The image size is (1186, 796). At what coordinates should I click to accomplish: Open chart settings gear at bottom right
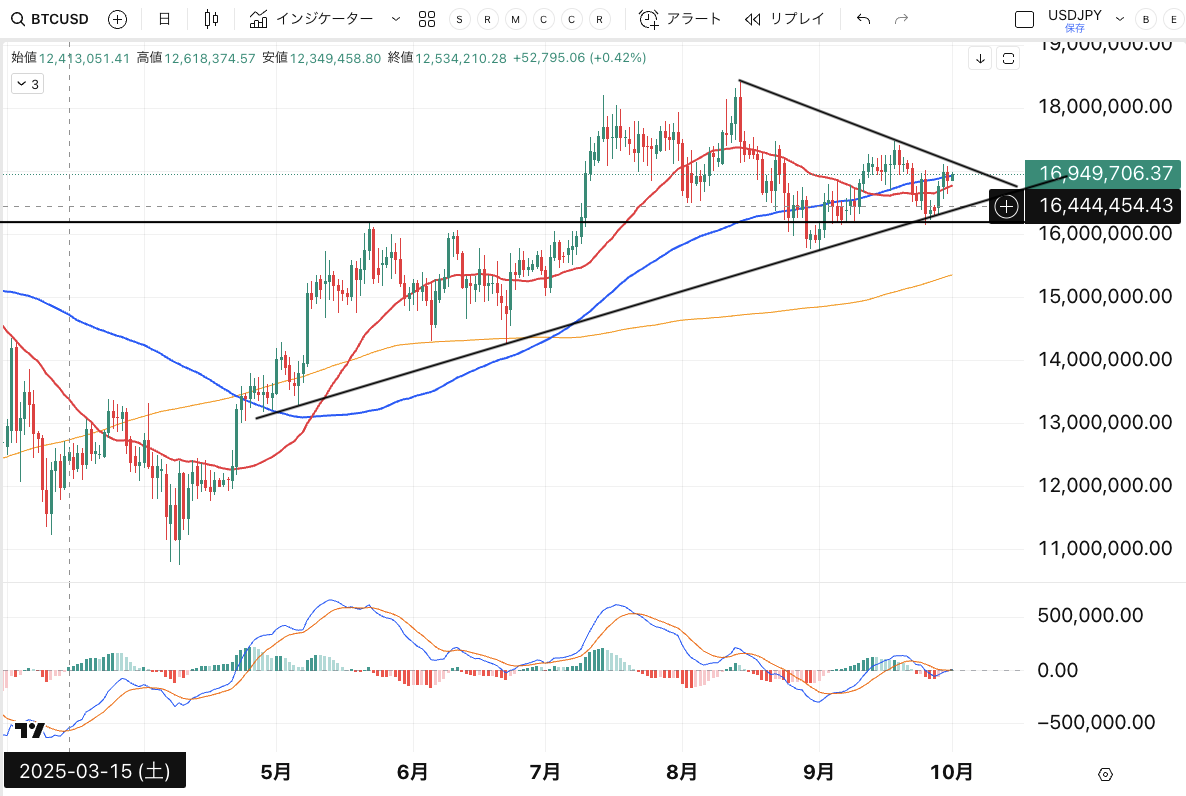pos(1105,774)
